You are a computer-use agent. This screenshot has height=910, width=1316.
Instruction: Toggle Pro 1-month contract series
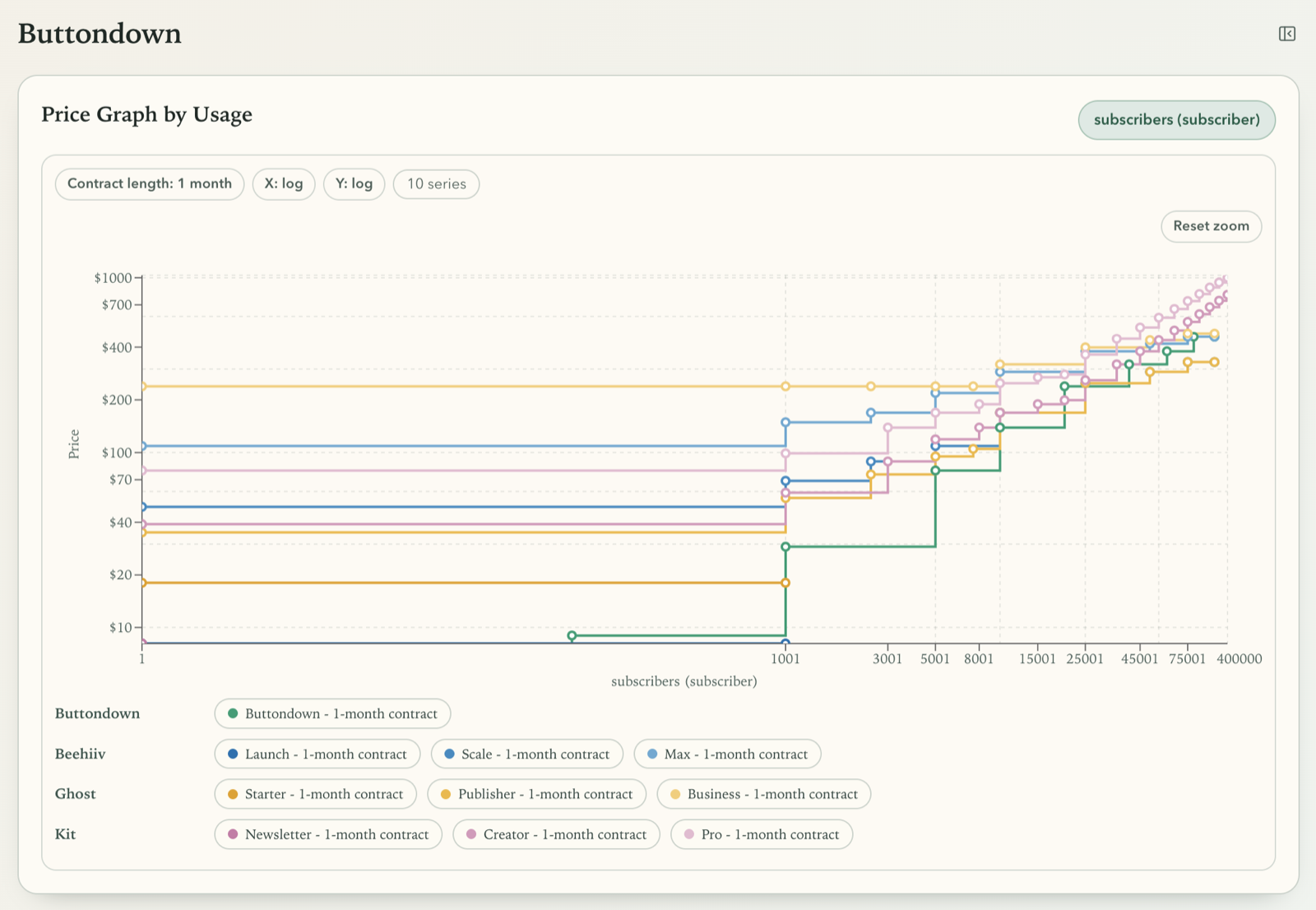tap(762, 834)
